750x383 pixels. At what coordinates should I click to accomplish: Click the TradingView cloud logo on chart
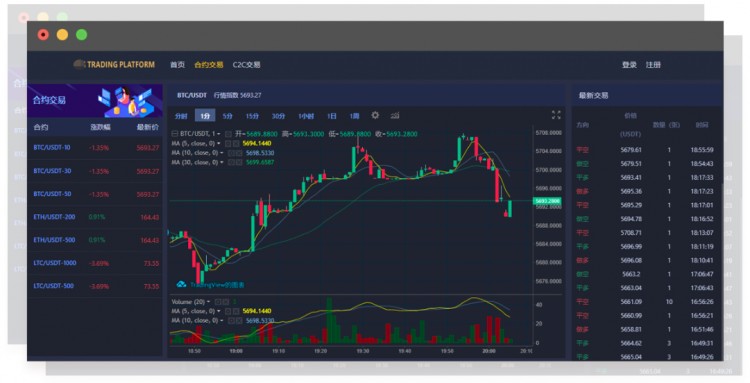click(181, 285)
